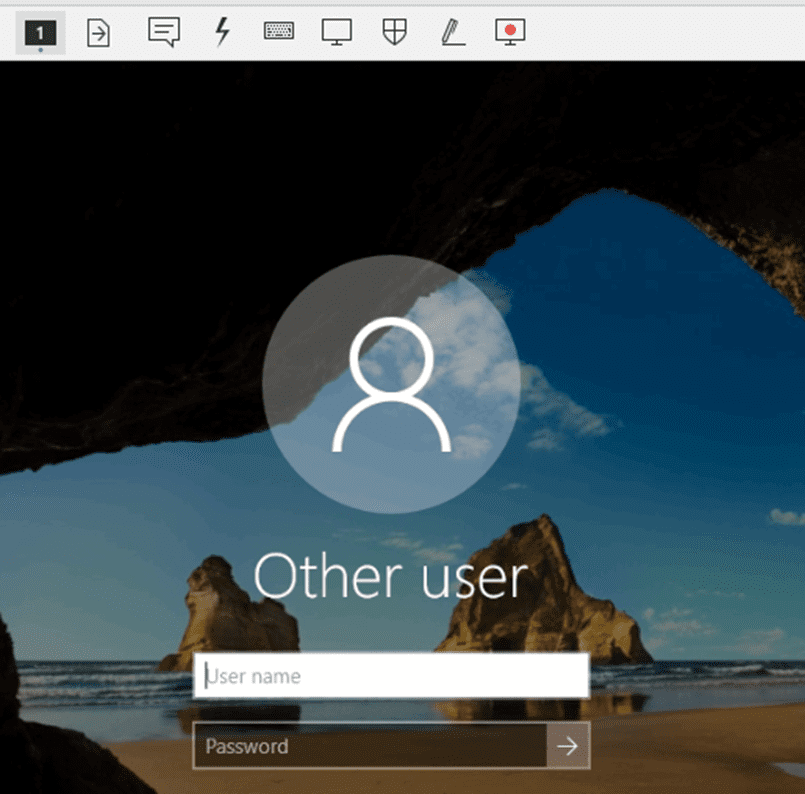Toggle the on-screen keyboard icon
This screenshot has width=805, height=794.
click(279, 32)
